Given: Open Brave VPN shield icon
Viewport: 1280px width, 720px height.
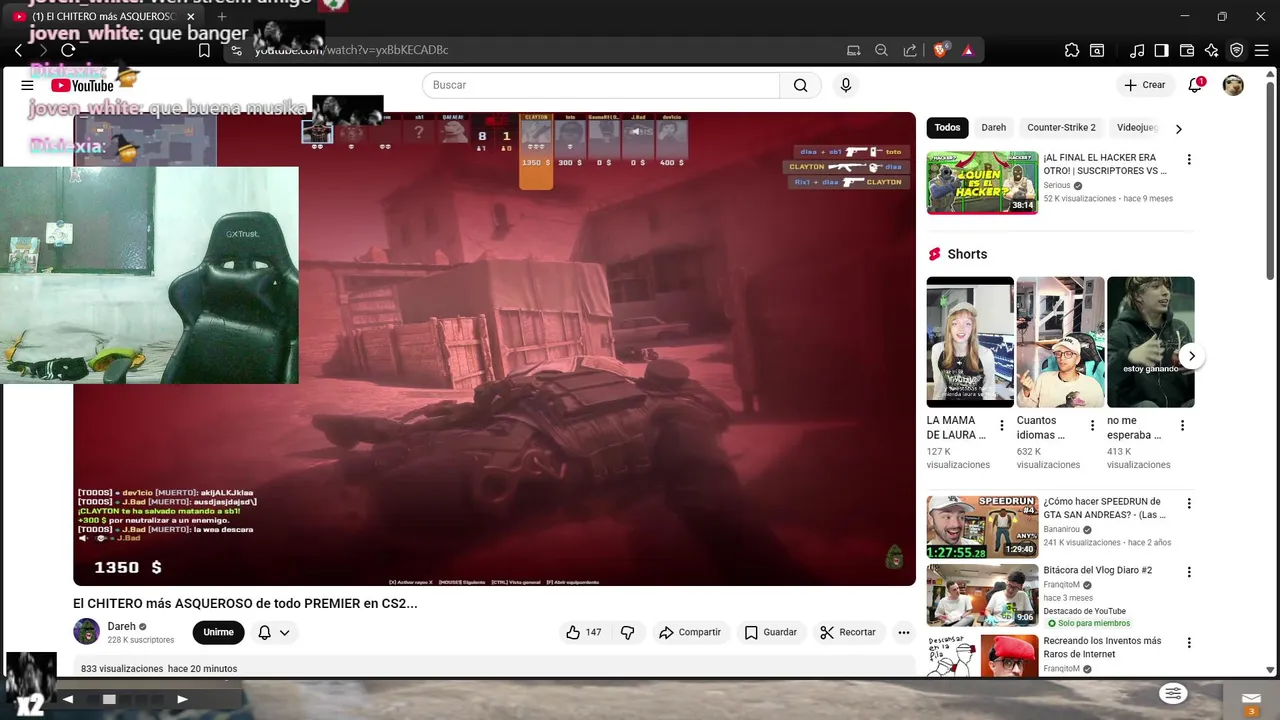Looking at the screenshot, I should (1237, 50).
